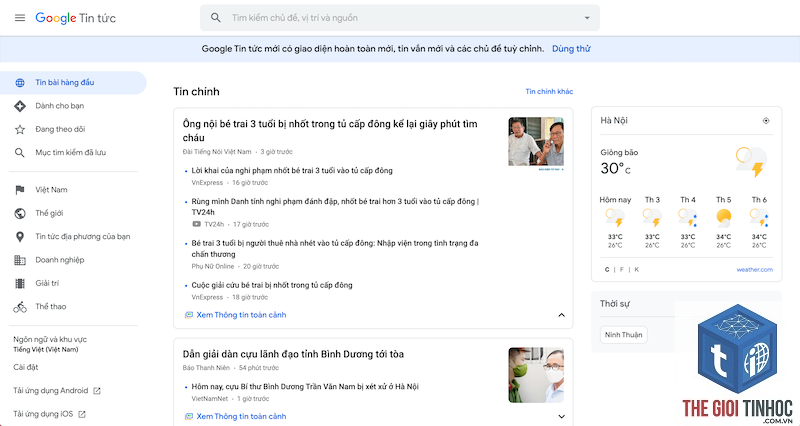Screen dimensions: 800x426
Task: Click the weather location target icon
Action: click(766, 121)
